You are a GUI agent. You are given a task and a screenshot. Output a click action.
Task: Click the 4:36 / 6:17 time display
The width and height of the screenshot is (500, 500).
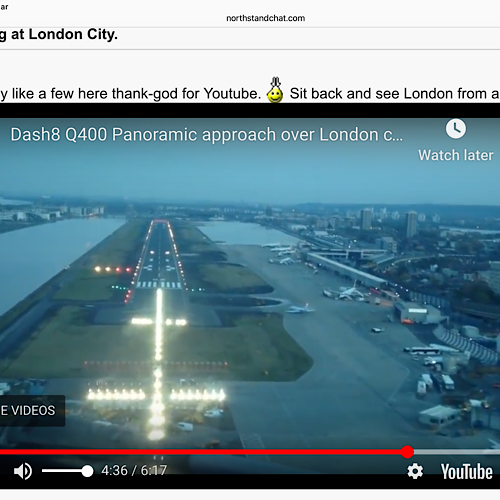pyautogui.click(x=134, y=471)
